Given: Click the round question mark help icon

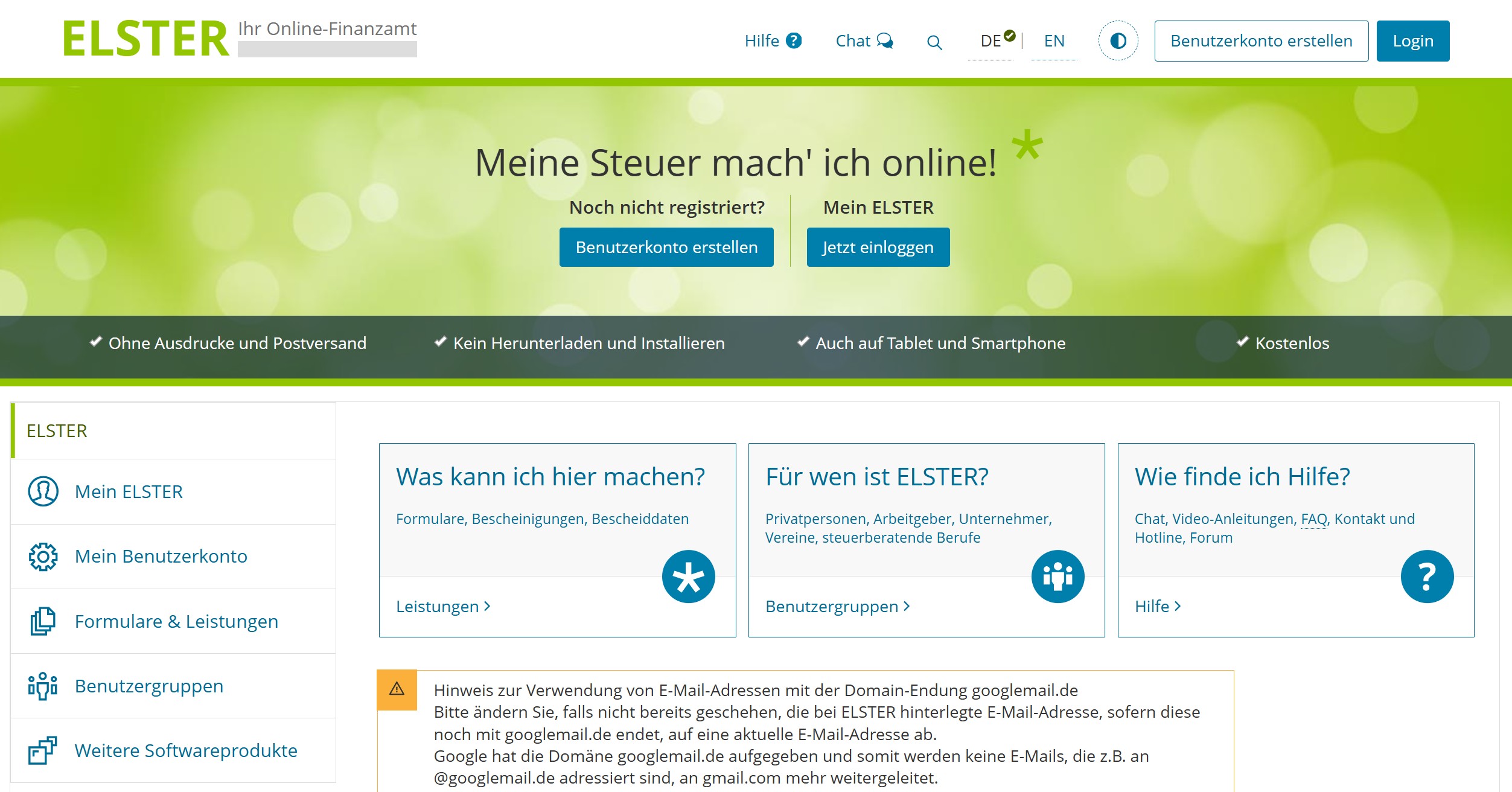Looking at the screenshot, I should point(1426,576).
